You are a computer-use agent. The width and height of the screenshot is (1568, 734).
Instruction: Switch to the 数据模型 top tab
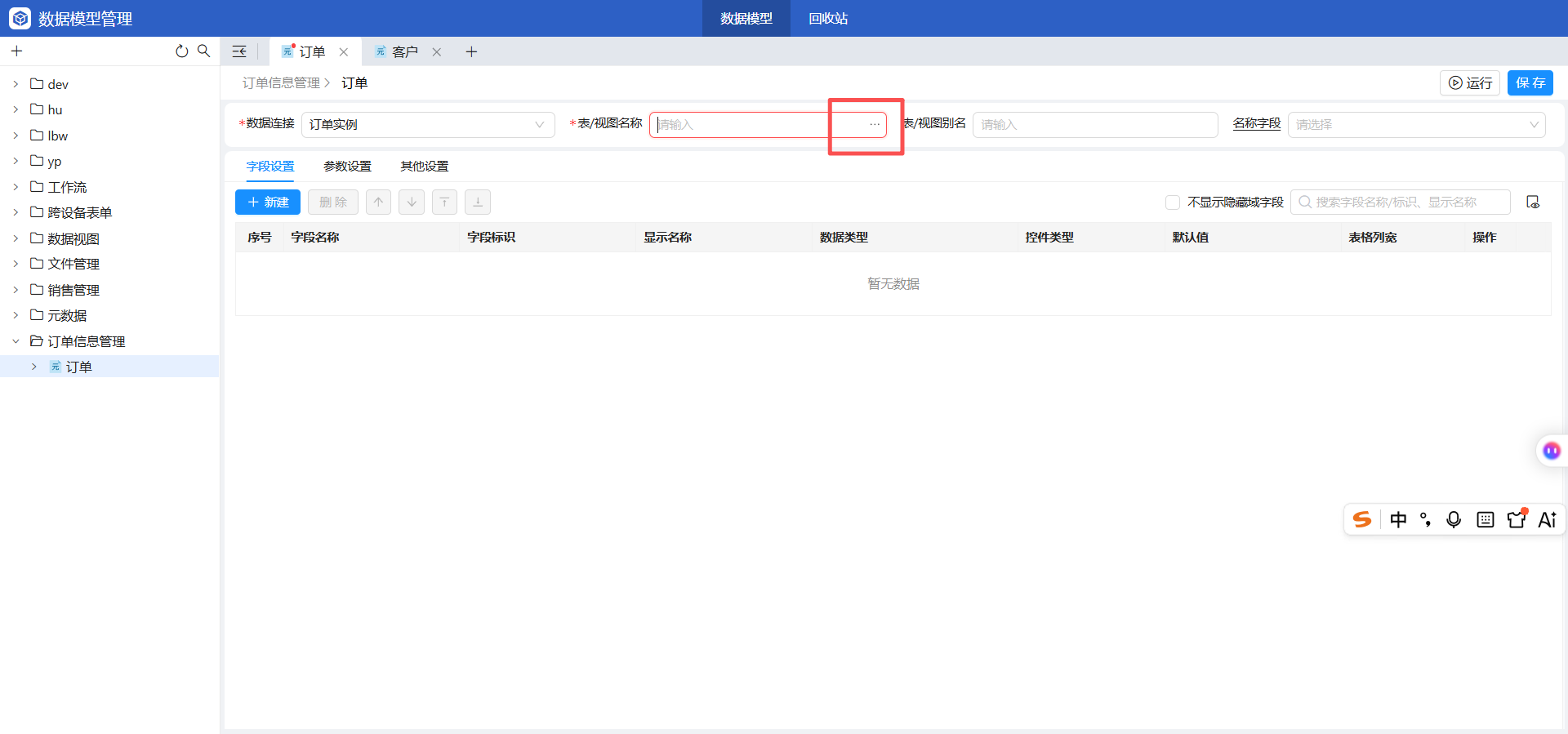coord(746,18)
